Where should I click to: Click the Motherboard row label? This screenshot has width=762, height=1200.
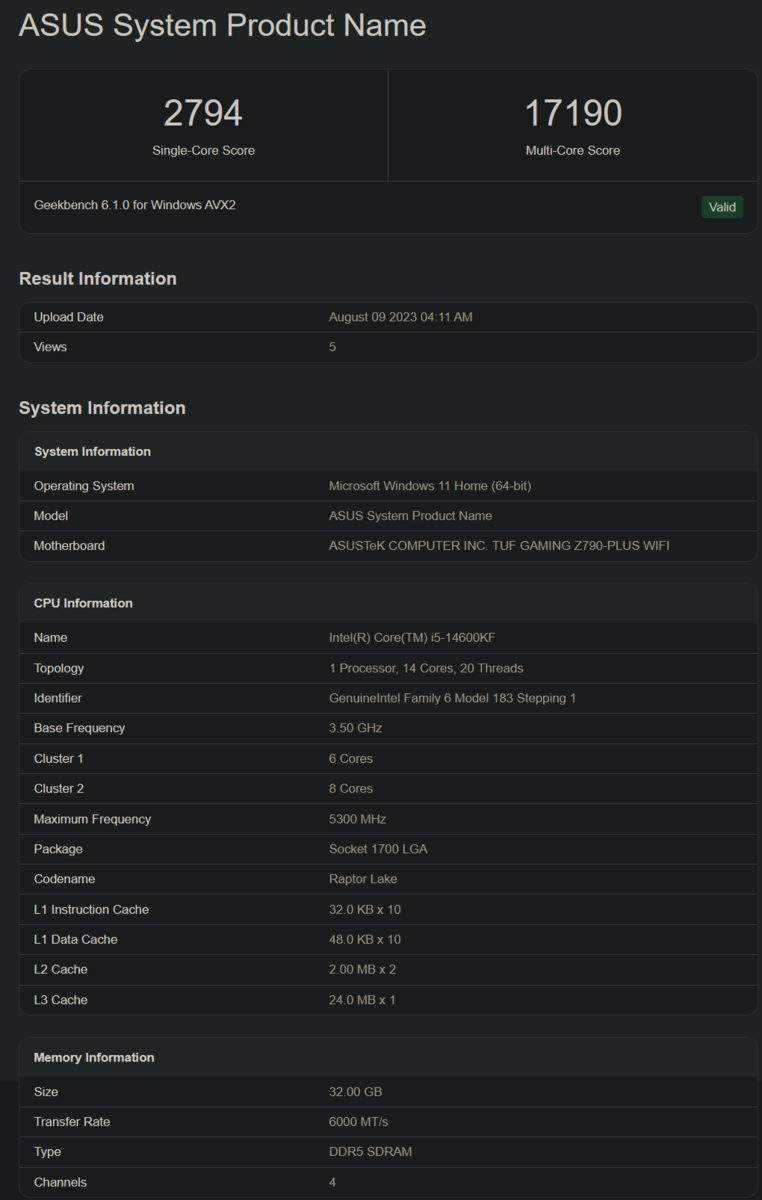point(69,546)
